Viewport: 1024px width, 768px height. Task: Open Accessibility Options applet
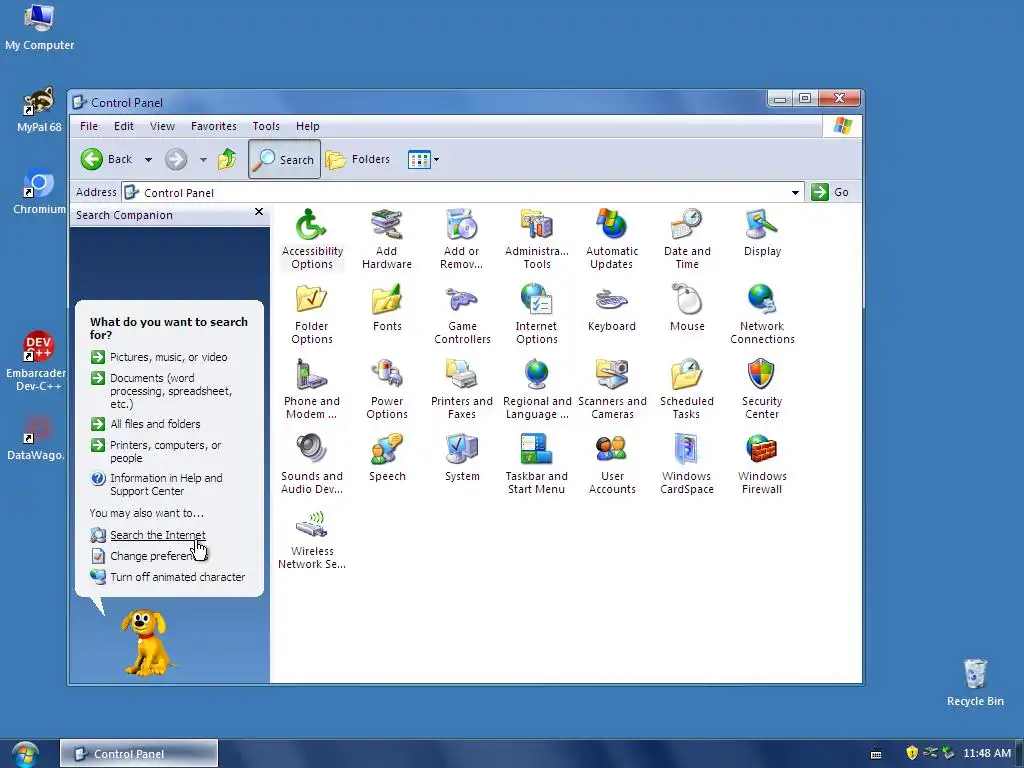[x=312, y=238]
